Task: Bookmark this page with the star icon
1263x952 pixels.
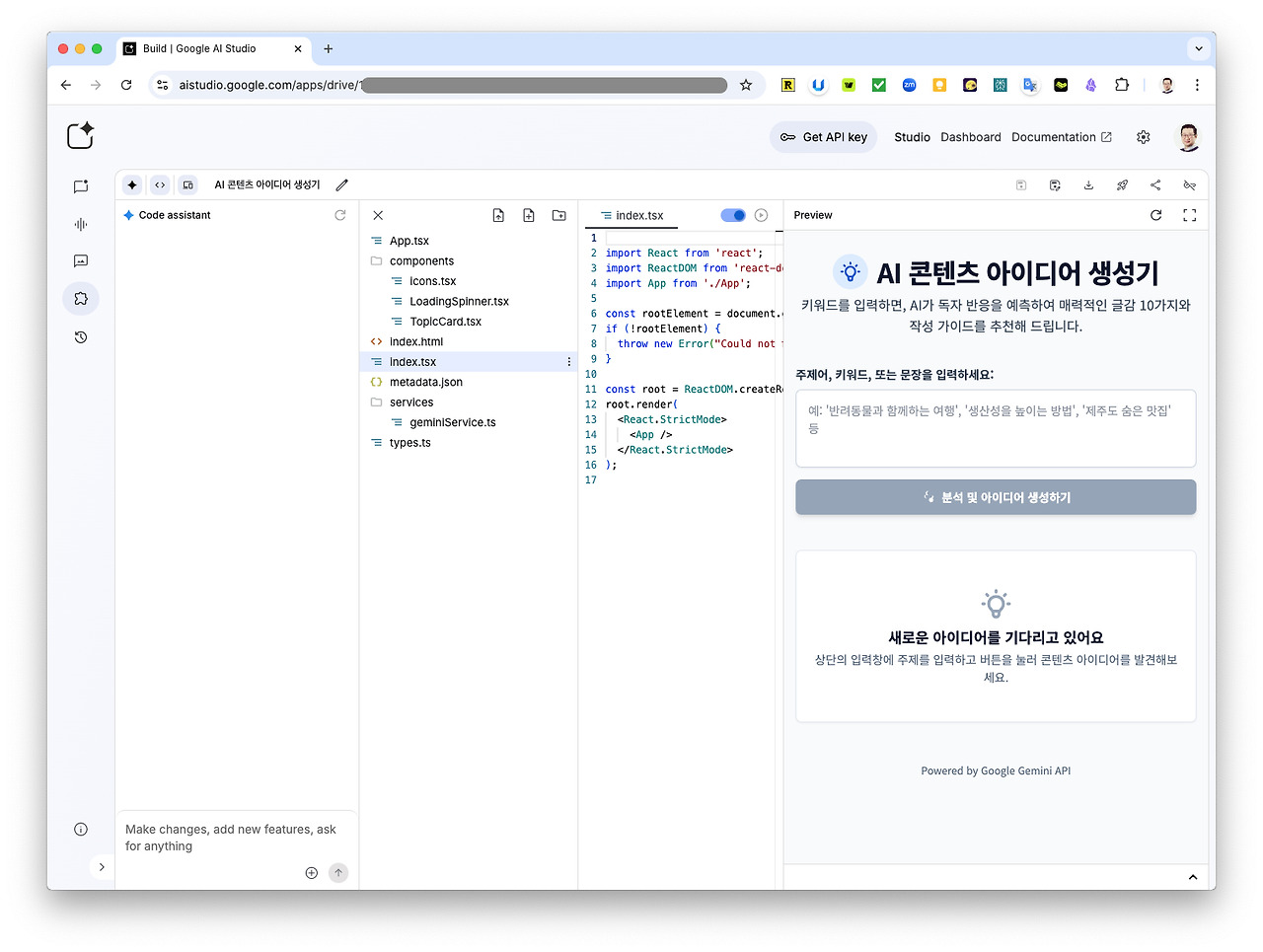Action: click(x=746, y=85)
